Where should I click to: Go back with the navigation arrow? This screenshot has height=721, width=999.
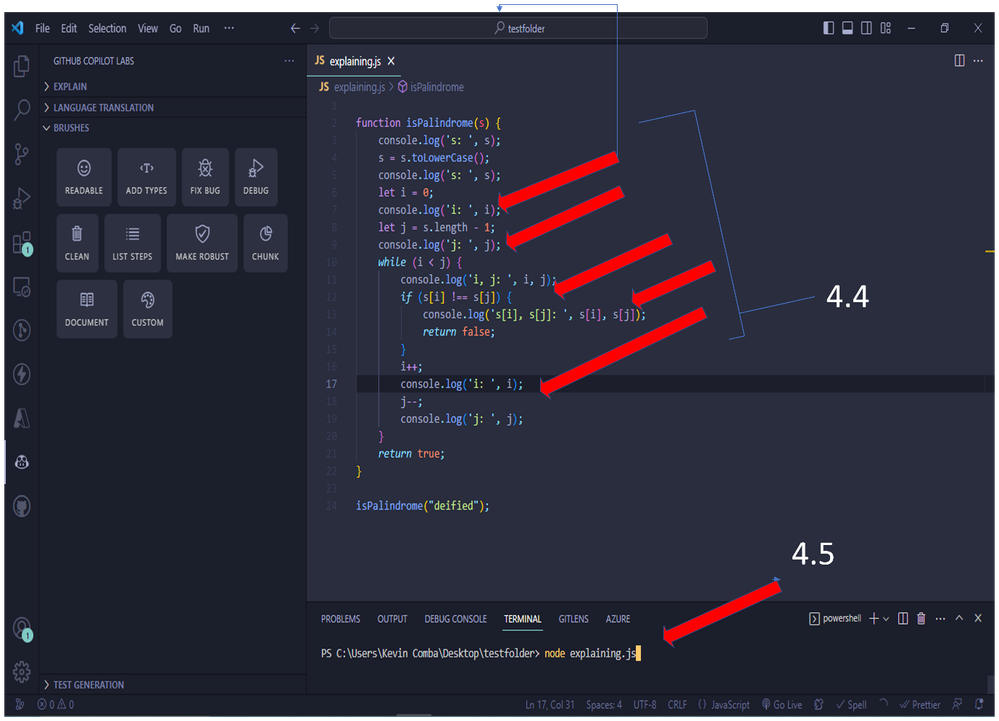(295, 28)
